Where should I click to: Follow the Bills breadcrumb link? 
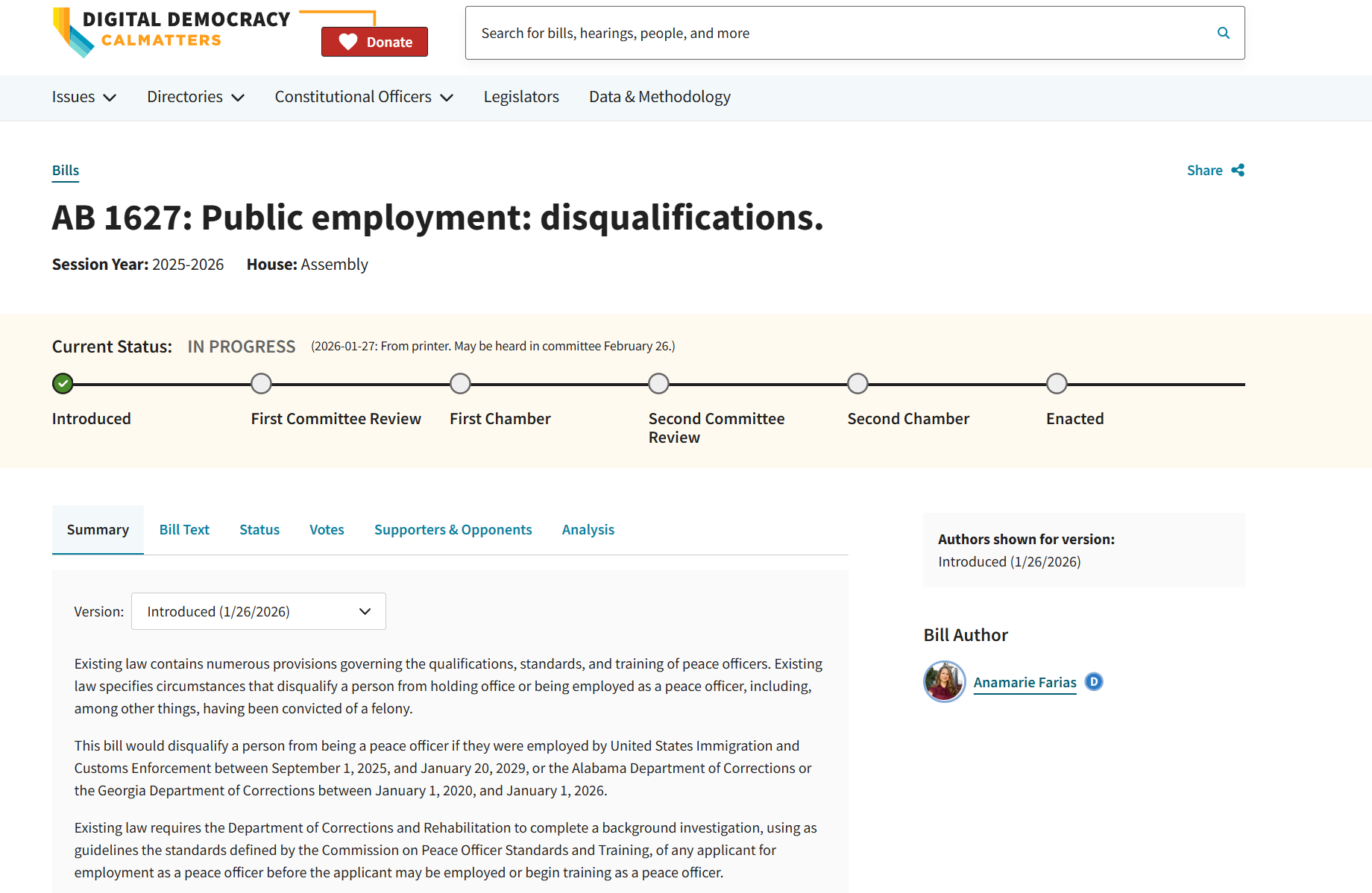pos(66,171)
